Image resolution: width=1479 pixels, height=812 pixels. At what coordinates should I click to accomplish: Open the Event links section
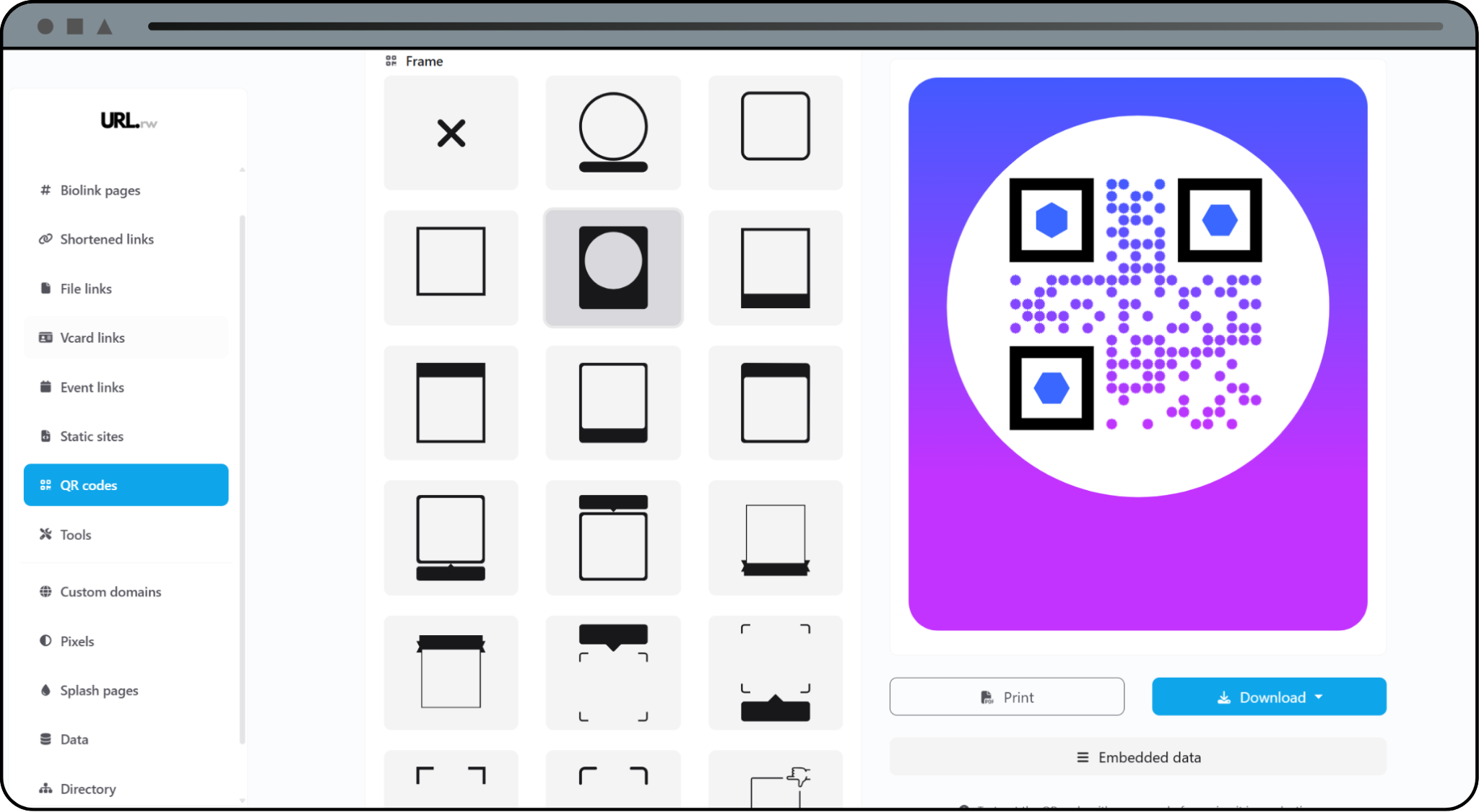click(x=92, y=387)
